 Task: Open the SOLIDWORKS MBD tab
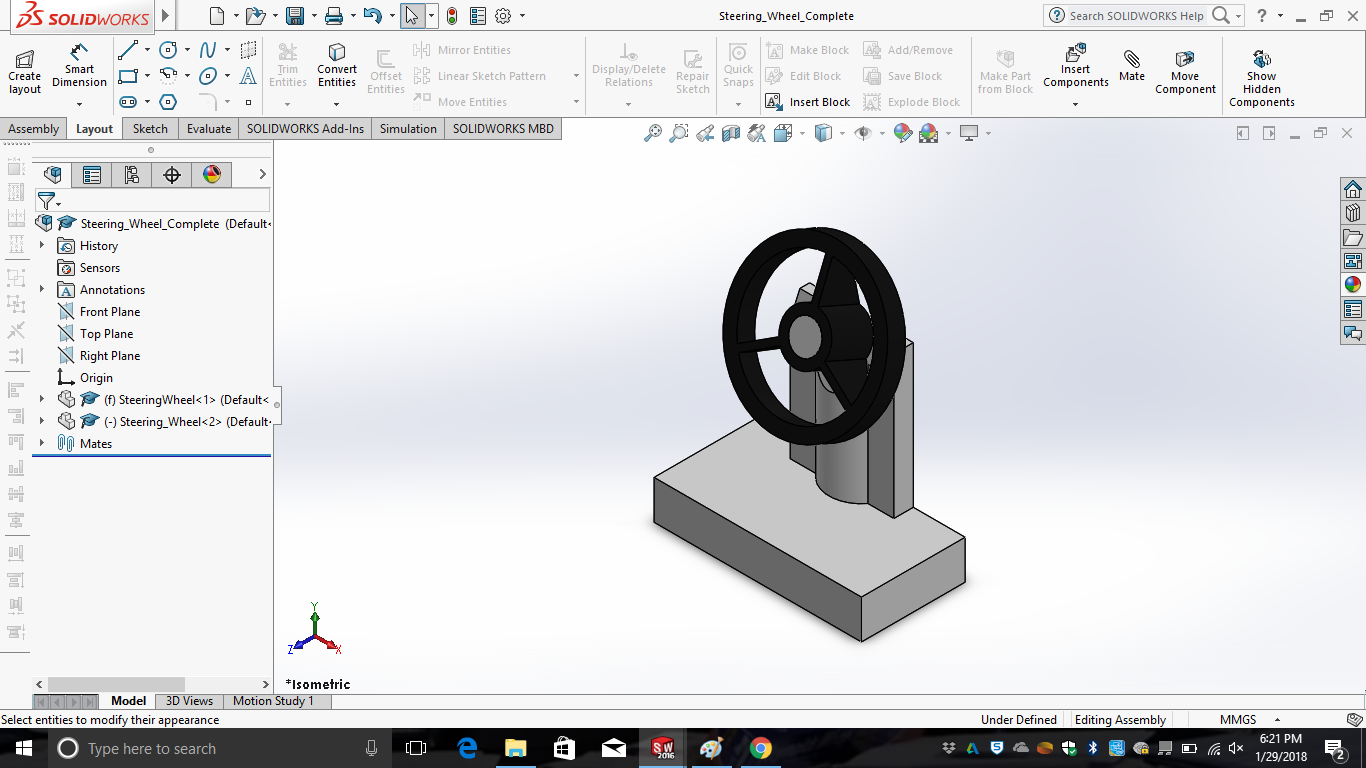(x=503, y=129)
